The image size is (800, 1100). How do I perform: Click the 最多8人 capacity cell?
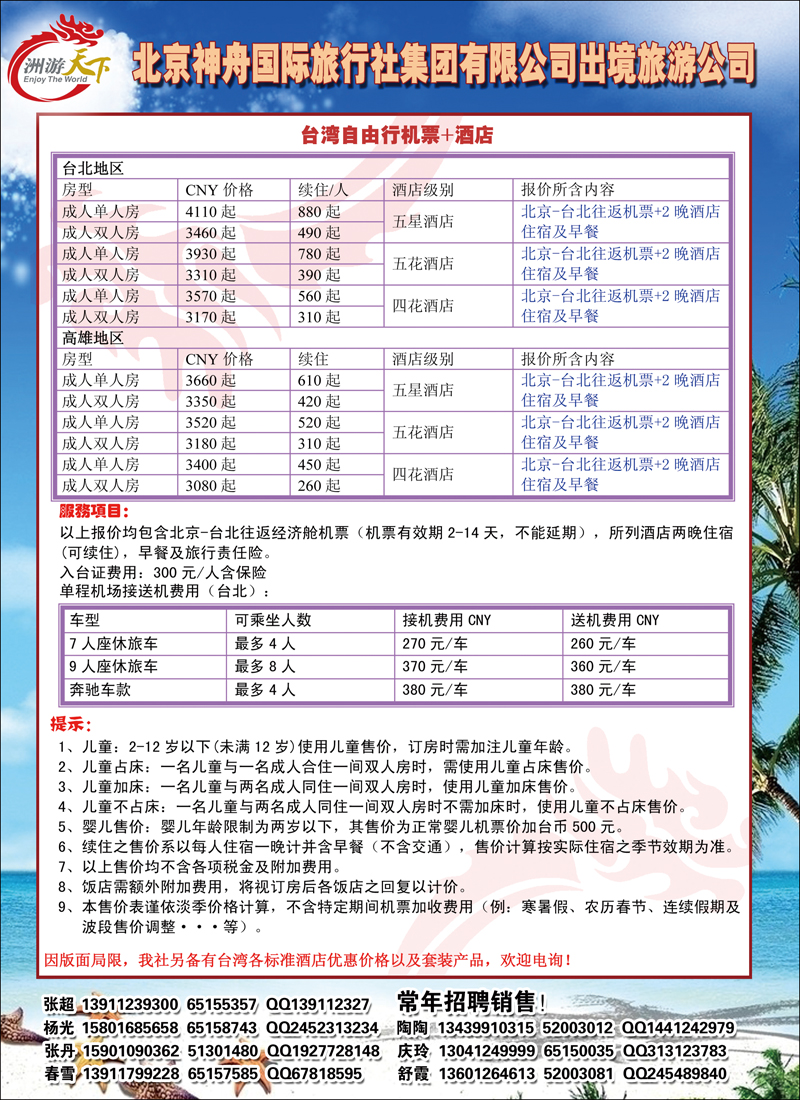(x=265, y=666)
